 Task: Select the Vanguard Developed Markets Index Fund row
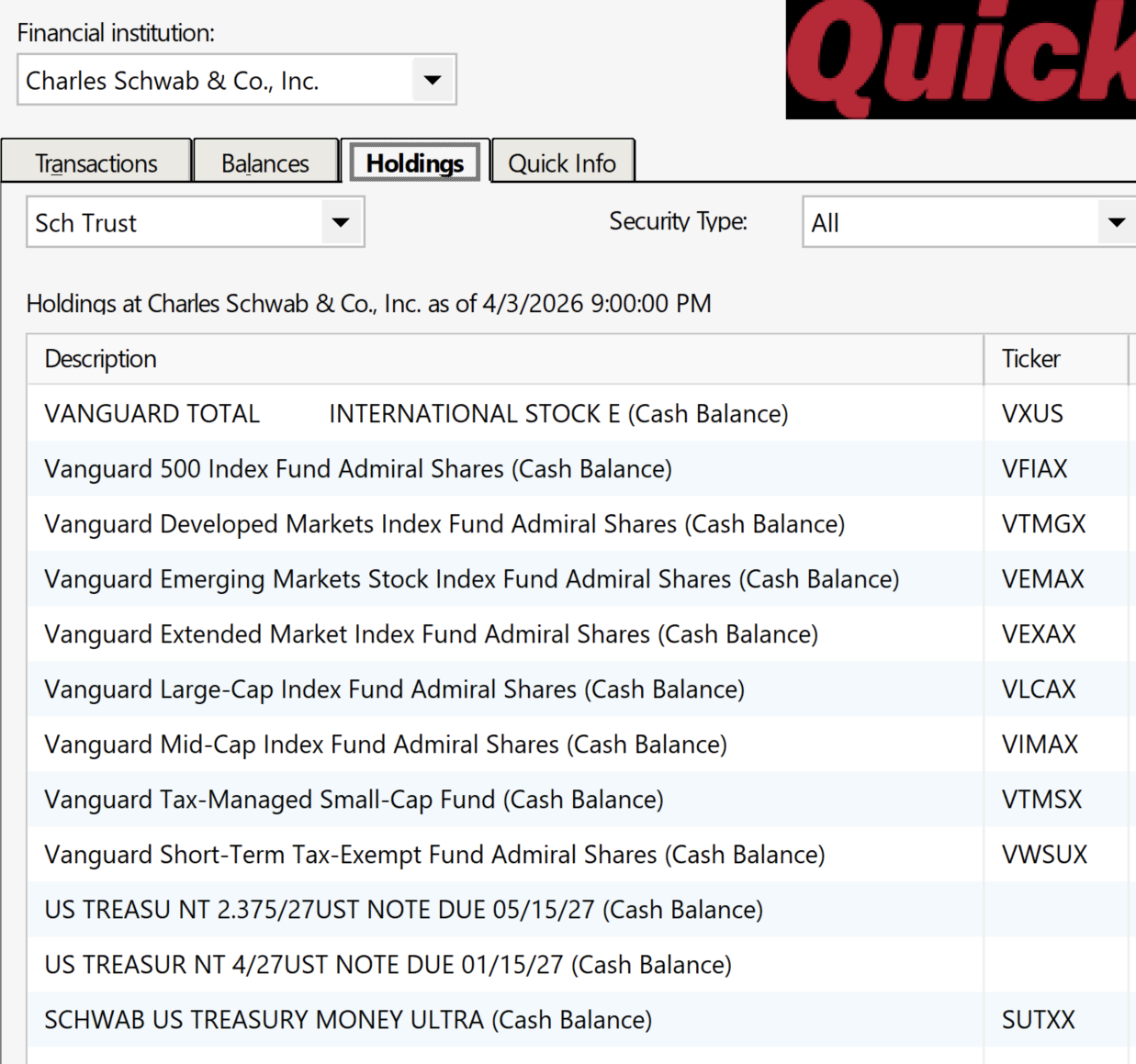pos(581,523)
